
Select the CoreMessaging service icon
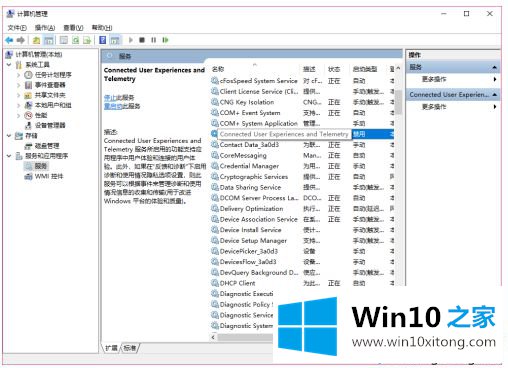[215, 155]
